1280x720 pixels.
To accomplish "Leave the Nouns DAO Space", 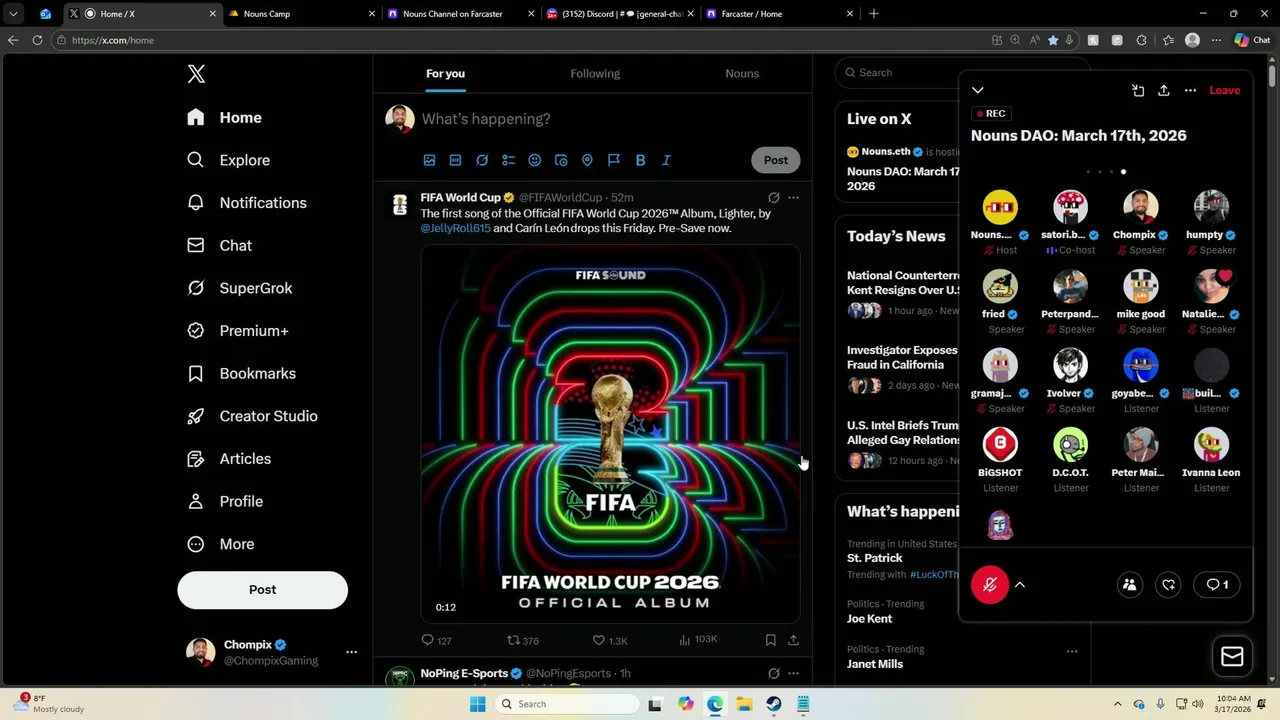I will pyautogui.click(x=1224, y=90).
